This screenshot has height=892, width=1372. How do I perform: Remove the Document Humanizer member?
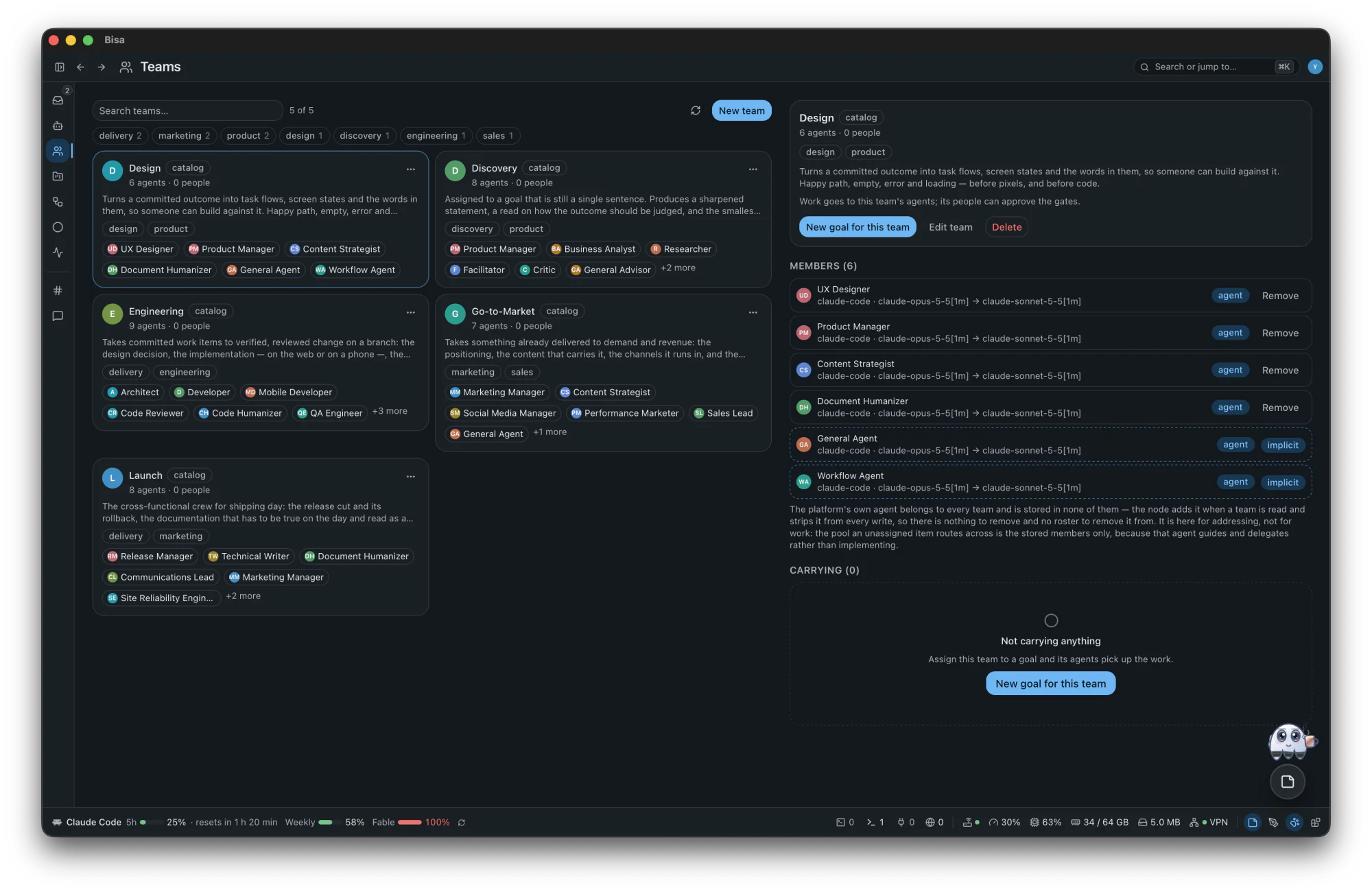point(1280,408)
